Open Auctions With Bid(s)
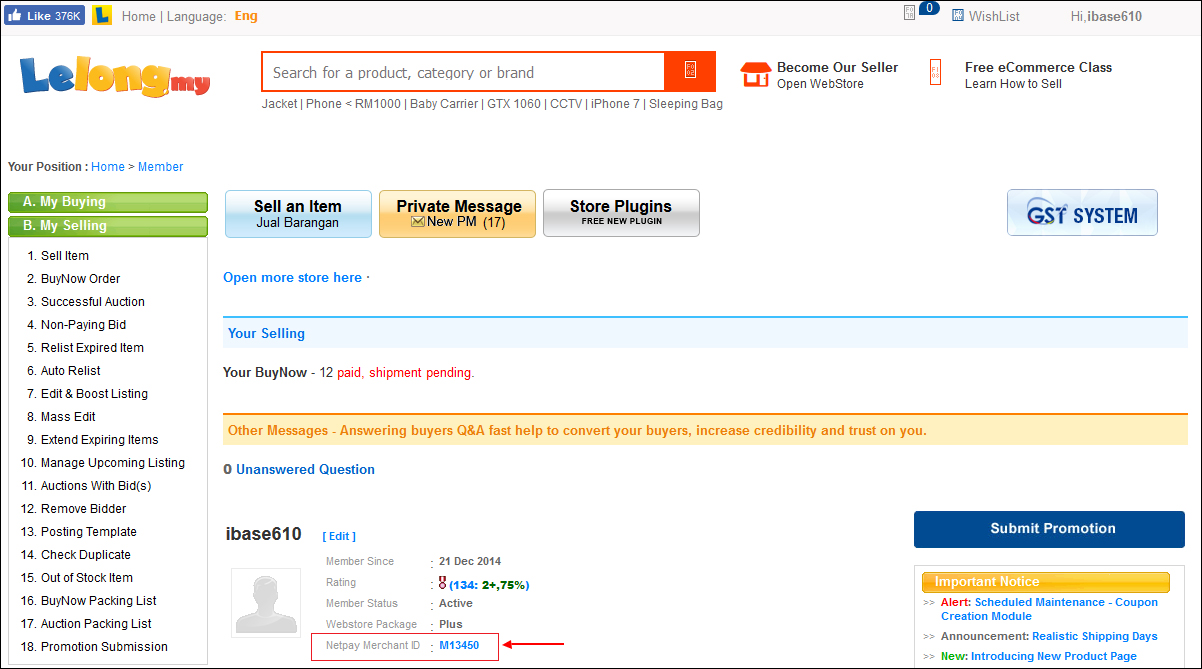Viewport: 1202px width, 669px height. pos(96,486)
